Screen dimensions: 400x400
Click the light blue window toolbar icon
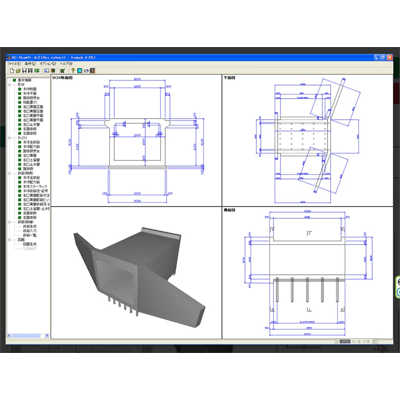(47, 71)
